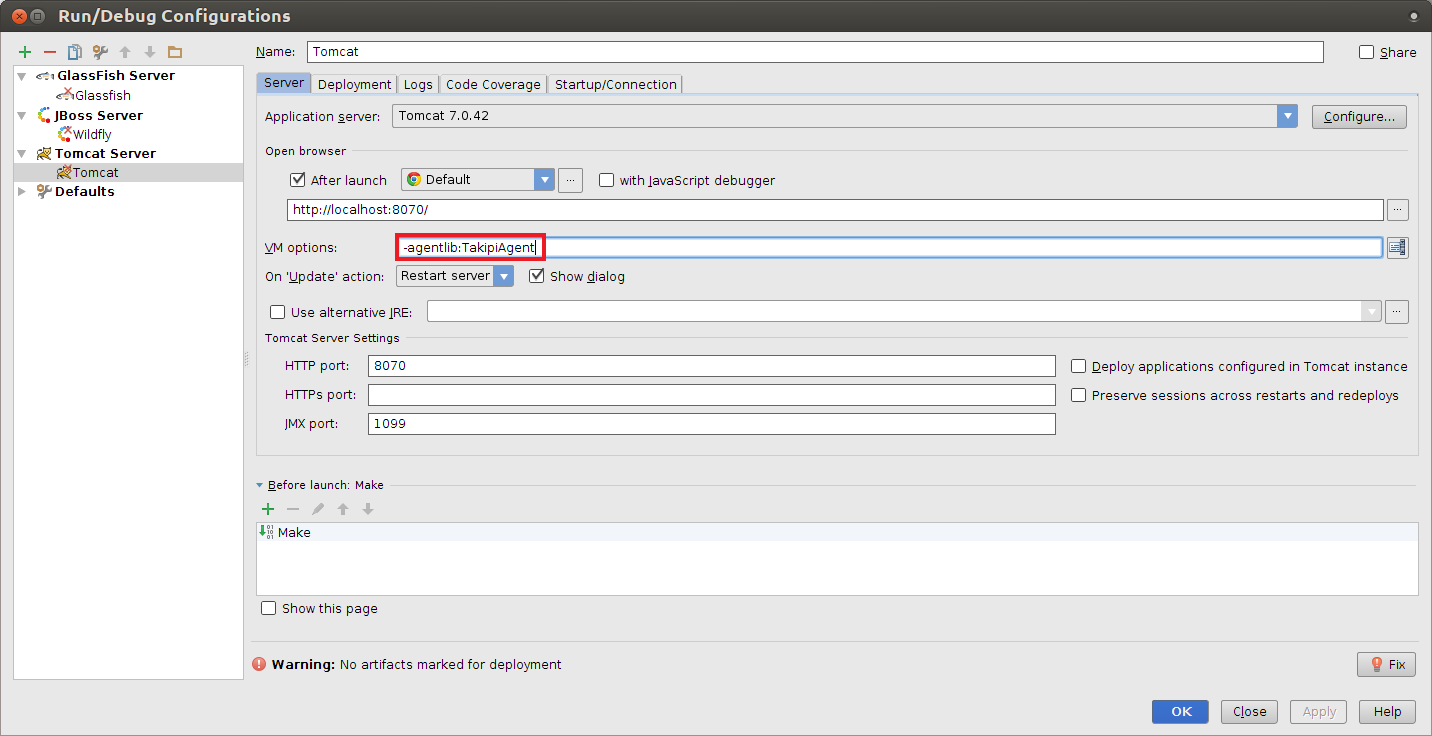Screen dimensions: 1432x736
Task: Switch to the Code Coverage tab
Action: pyautogui.click(x=493, y=84)
